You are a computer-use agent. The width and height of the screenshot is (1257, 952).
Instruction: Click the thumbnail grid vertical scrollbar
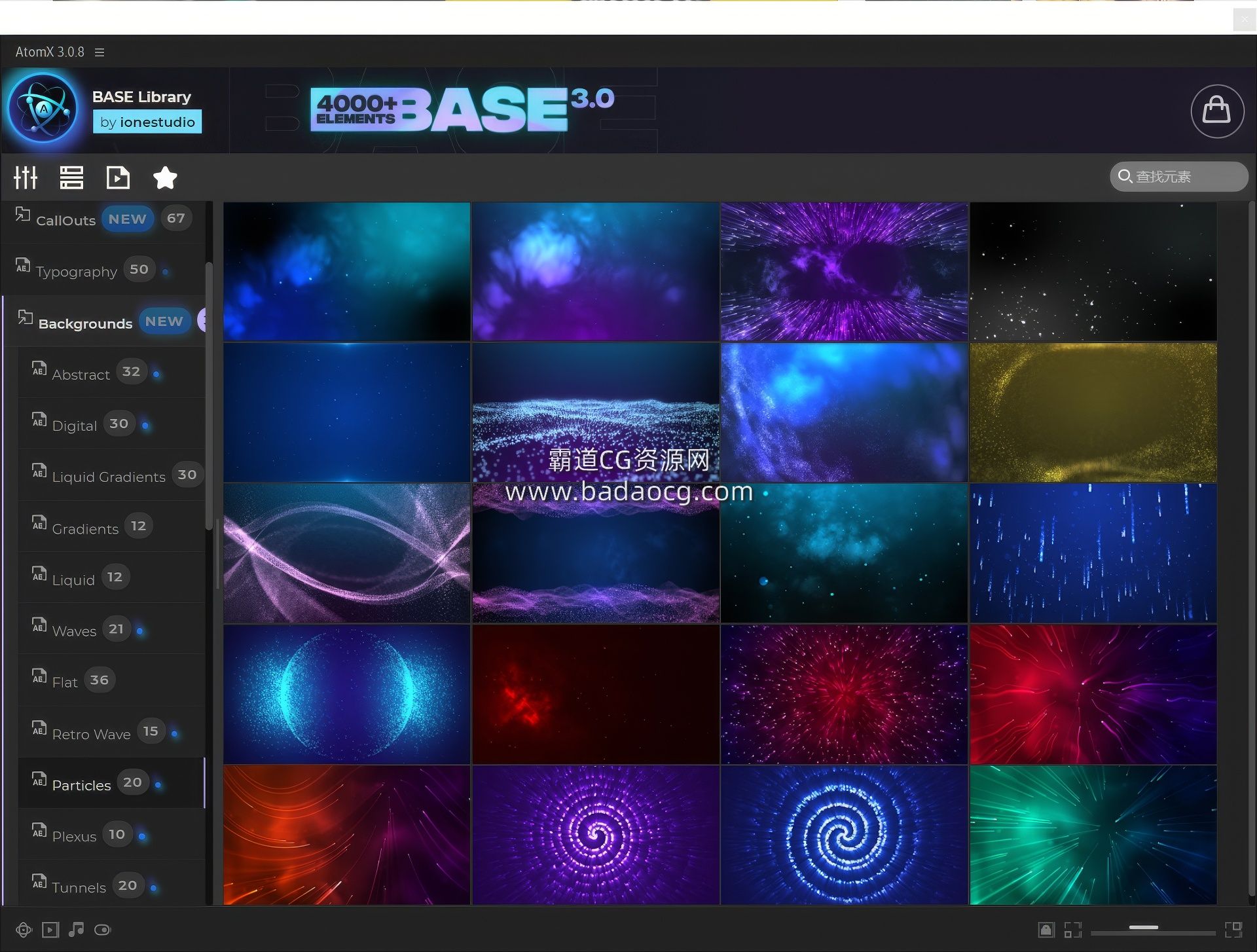[1251, 550]
